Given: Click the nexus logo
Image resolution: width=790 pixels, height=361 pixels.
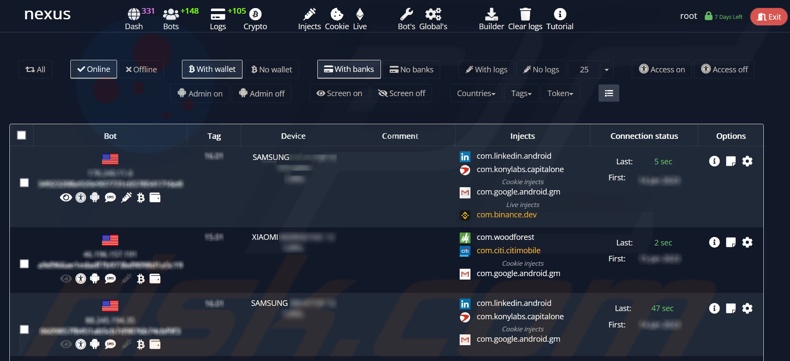Looking at the screenshot, I should (x=47, y=14).
